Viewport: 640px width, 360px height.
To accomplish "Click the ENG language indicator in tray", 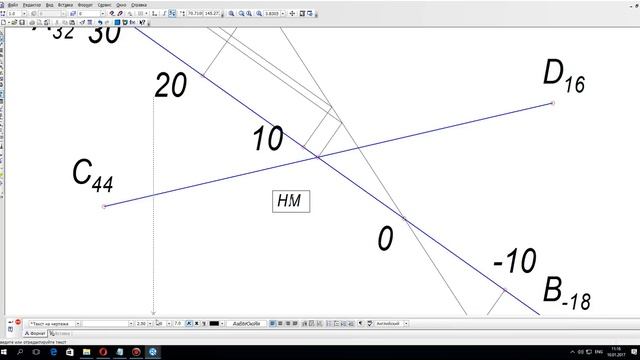I will point(599,352).
